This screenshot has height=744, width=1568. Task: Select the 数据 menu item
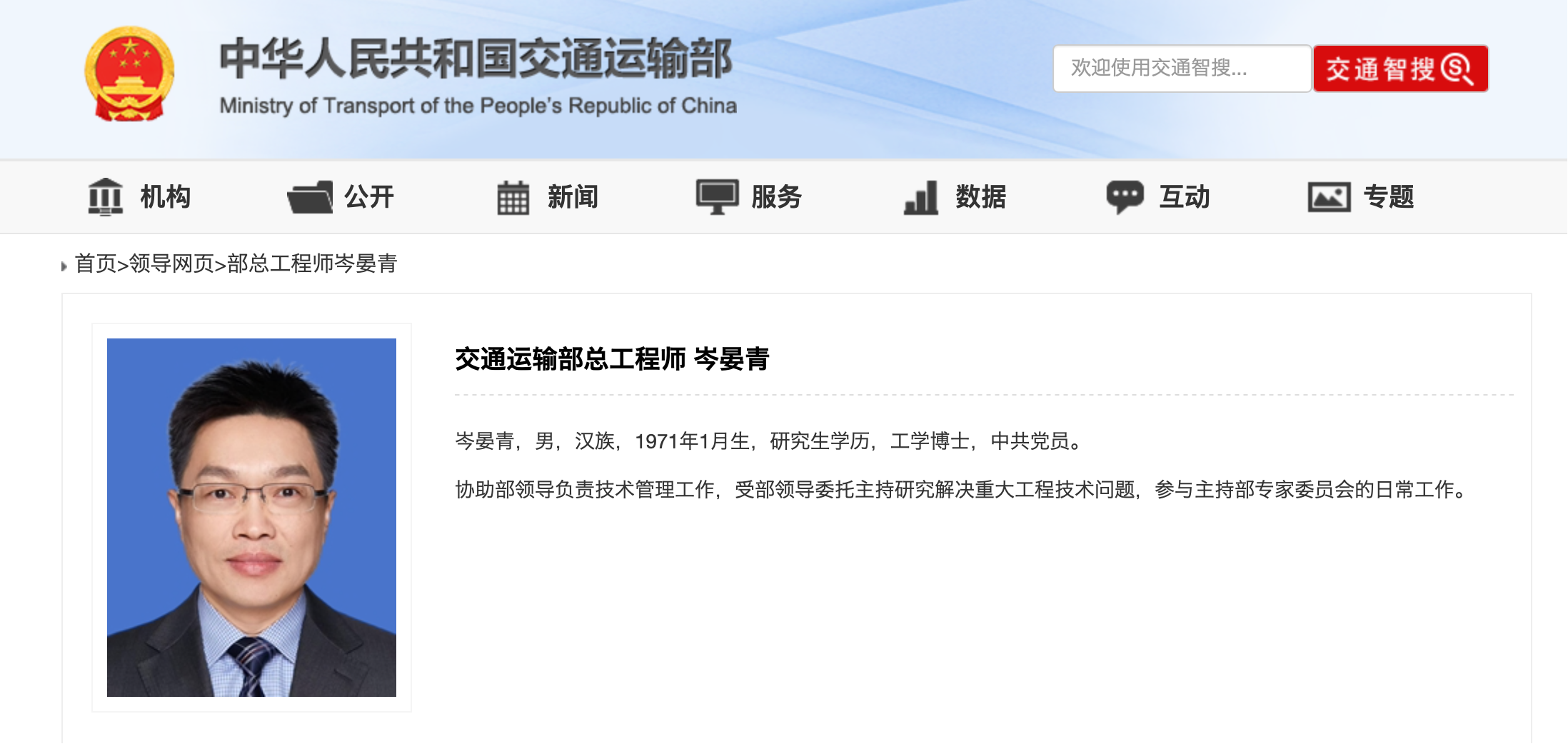(981, 197)
